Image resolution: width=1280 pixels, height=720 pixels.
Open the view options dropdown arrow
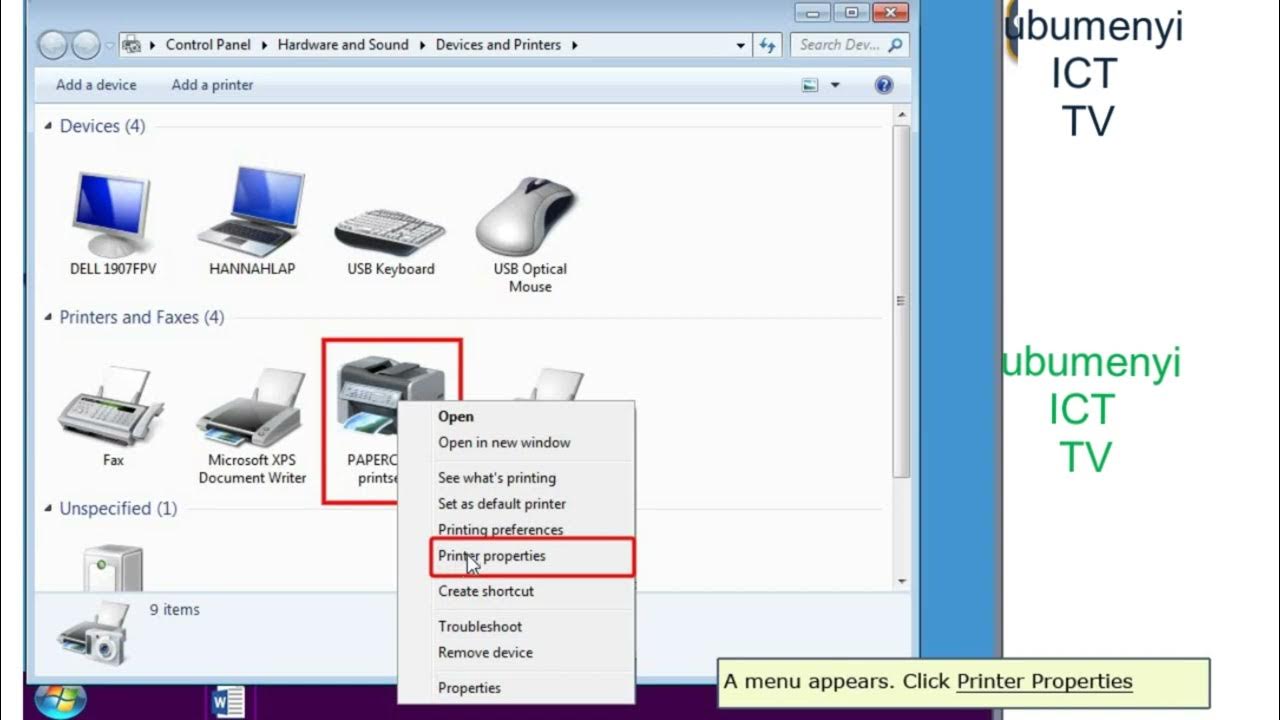[835, 85]
